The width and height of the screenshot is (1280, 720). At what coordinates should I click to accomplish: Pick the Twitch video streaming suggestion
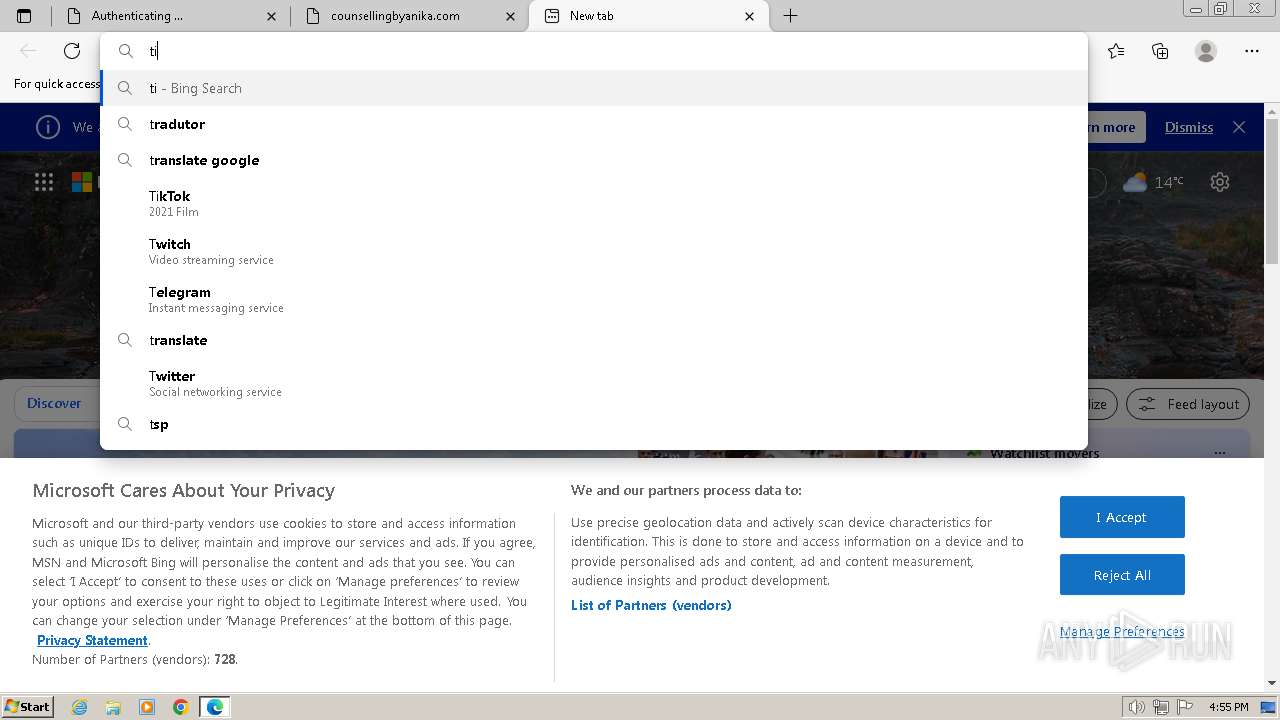pyautogui.click(x=594, y=251)
